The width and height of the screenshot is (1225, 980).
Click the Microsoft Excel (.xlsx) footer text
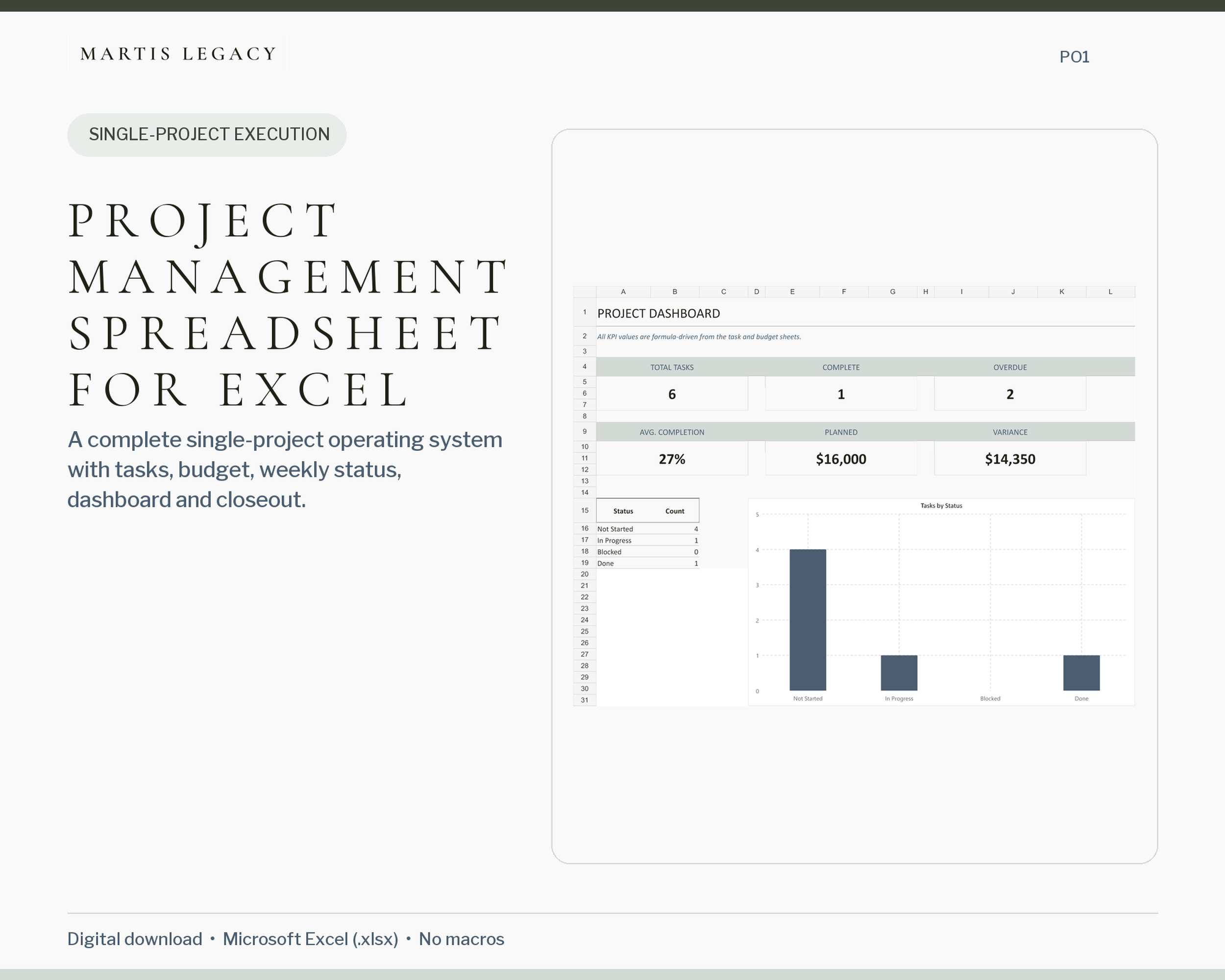coord(310,940)
